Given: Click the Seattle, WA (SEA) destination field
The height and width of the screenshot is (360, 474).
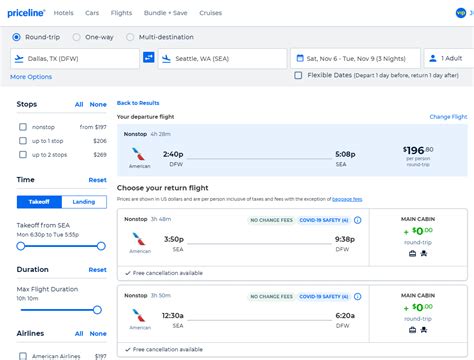Looking at the screenshot, I should [222, 59].
